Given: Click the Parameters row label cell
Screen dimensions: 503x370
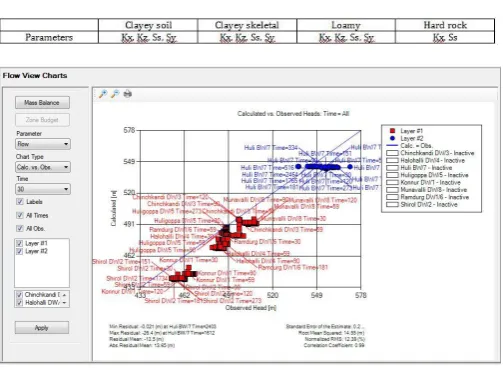Looking at the screenshot, I should pyautogui.click(x=49, y=37).
